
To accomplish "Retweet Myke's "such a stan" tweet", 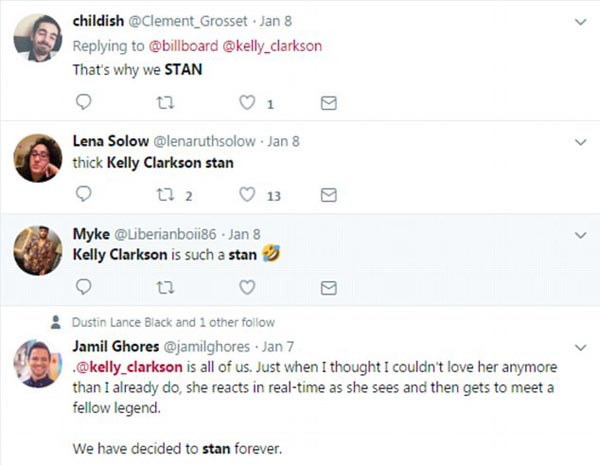I will pos(164,287).
